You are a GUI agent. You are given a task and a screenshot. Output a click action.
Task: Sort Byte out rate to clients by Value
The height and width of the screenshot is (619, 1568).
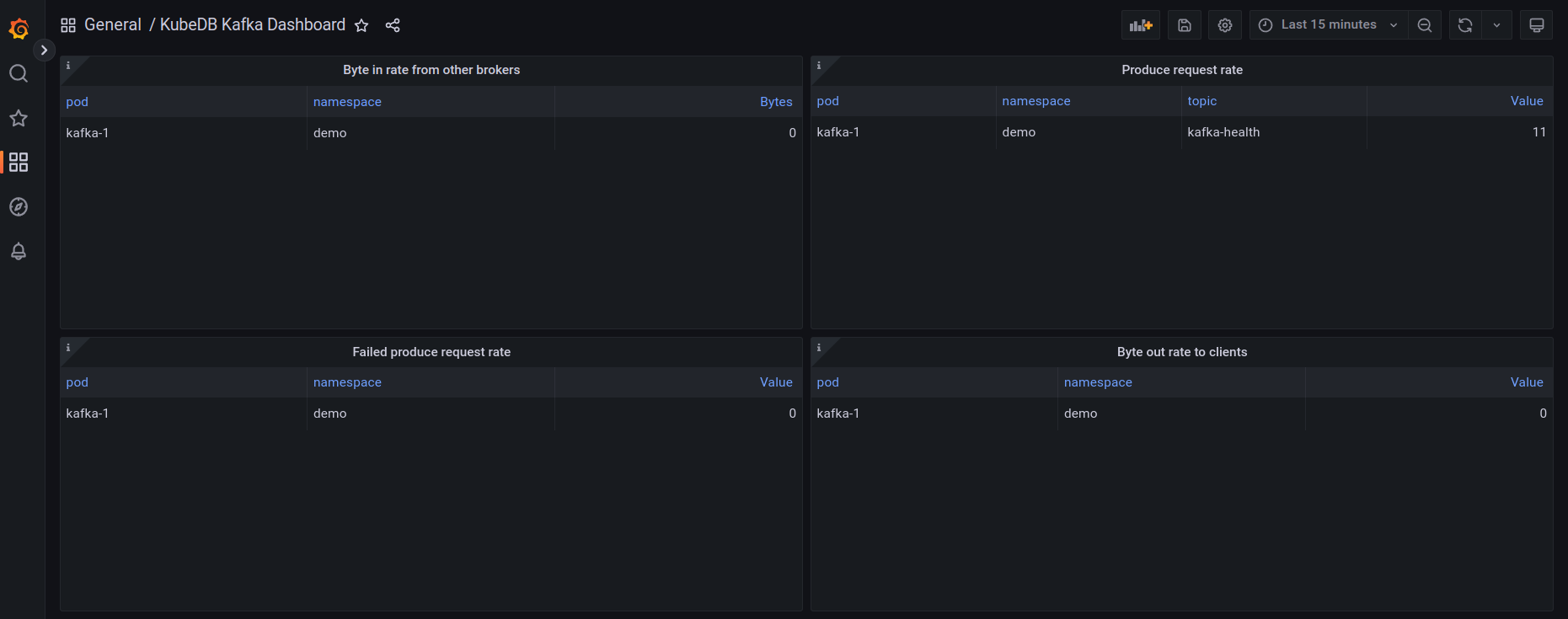(1527, 382)
